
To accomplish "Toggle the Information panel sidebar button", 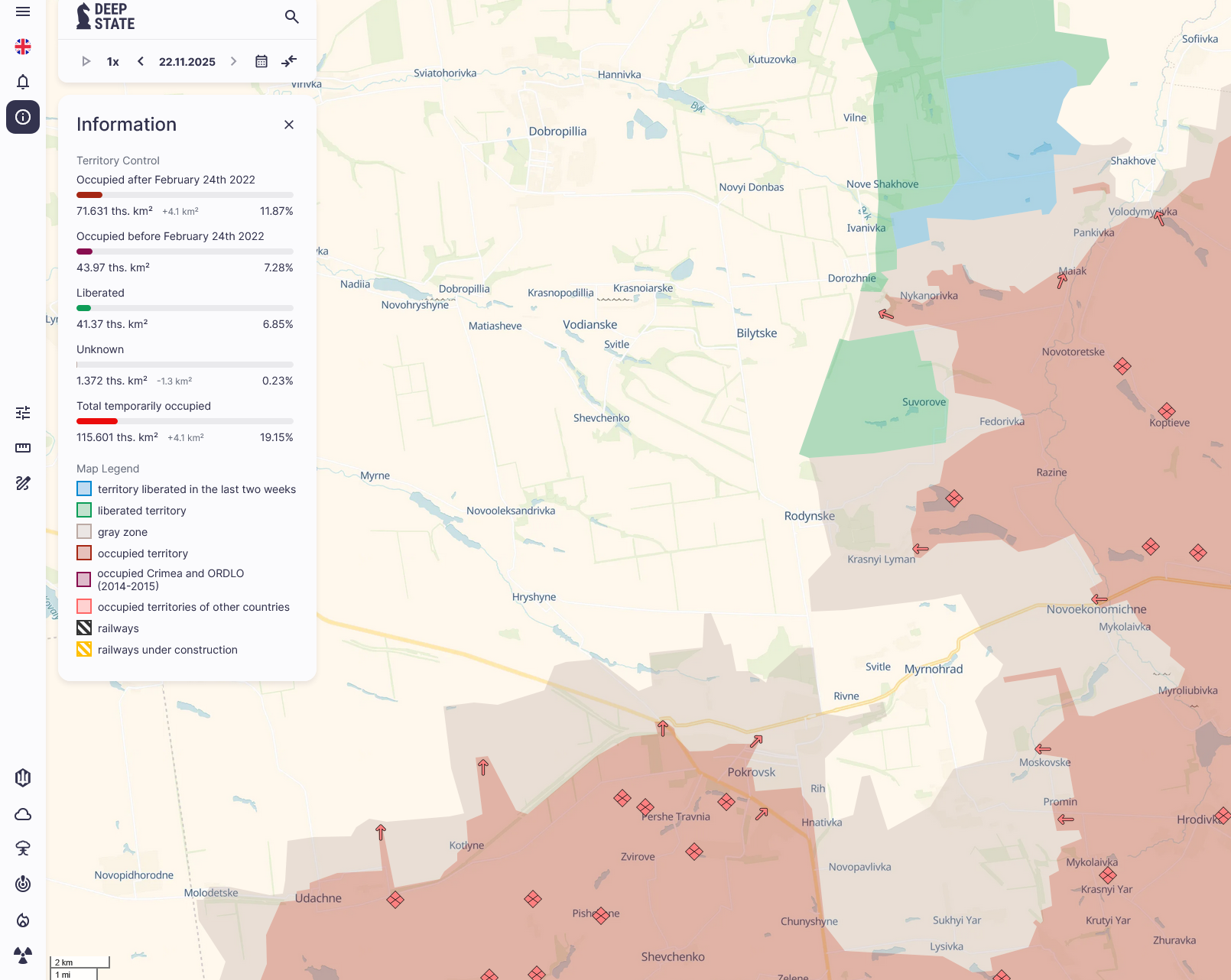I will coord(23,117).
